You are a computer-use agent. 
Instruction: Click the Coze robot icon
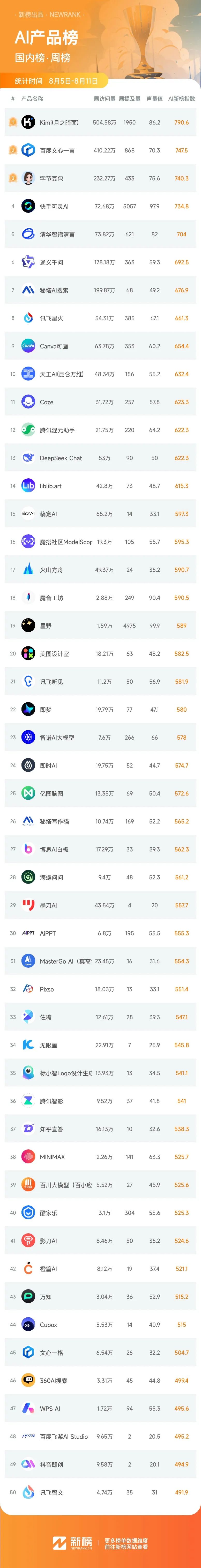click(x=28, y=402)
